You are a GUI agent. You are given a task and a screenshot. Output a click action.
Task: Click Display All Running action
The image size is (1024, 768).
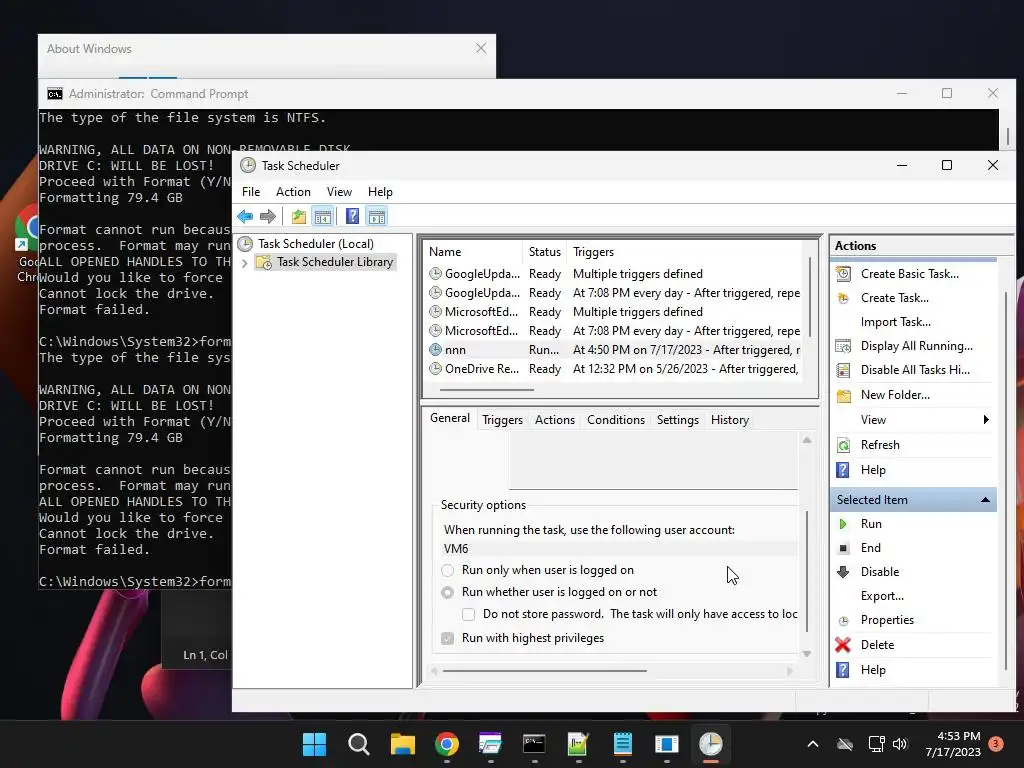917,346
